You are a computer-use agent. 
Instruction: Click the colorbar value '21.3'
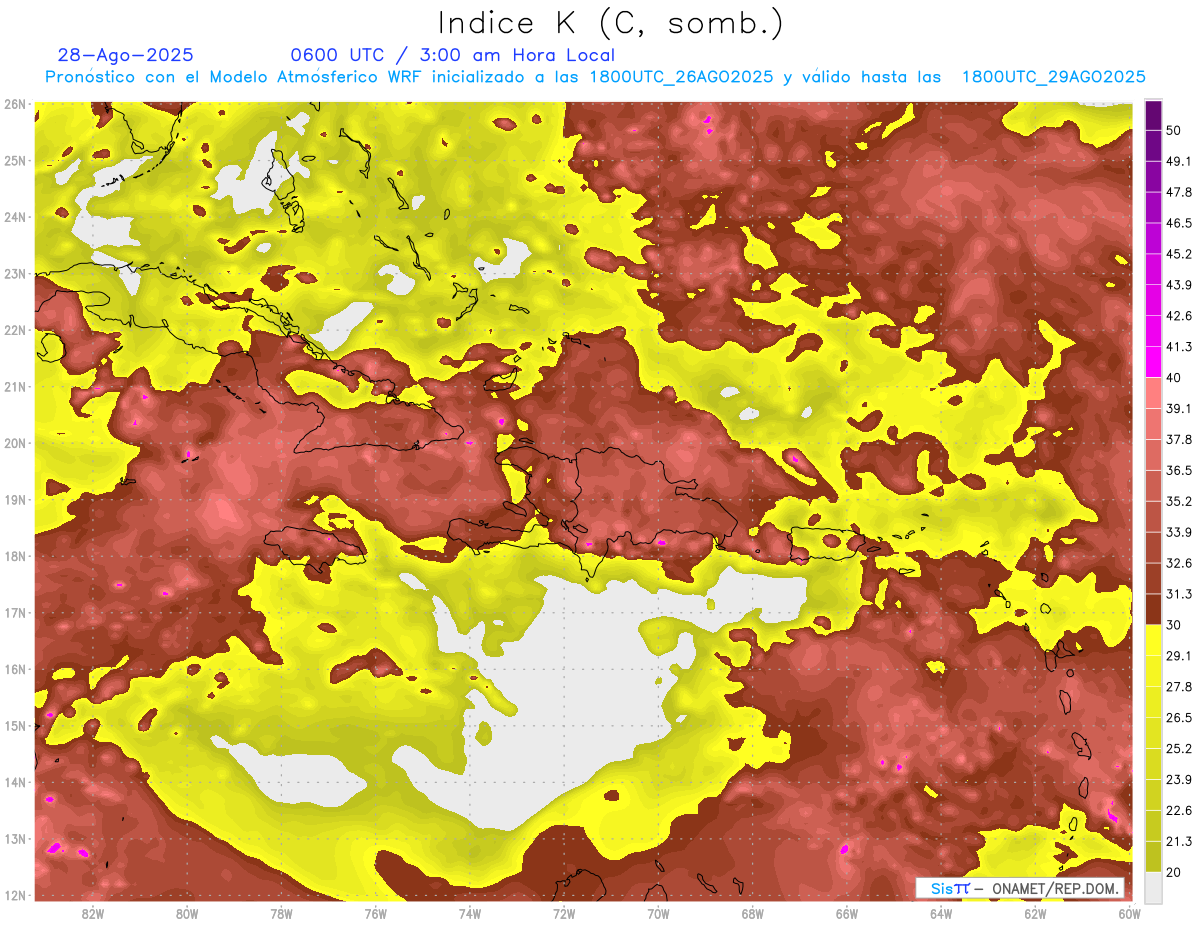pos(1178,841)
